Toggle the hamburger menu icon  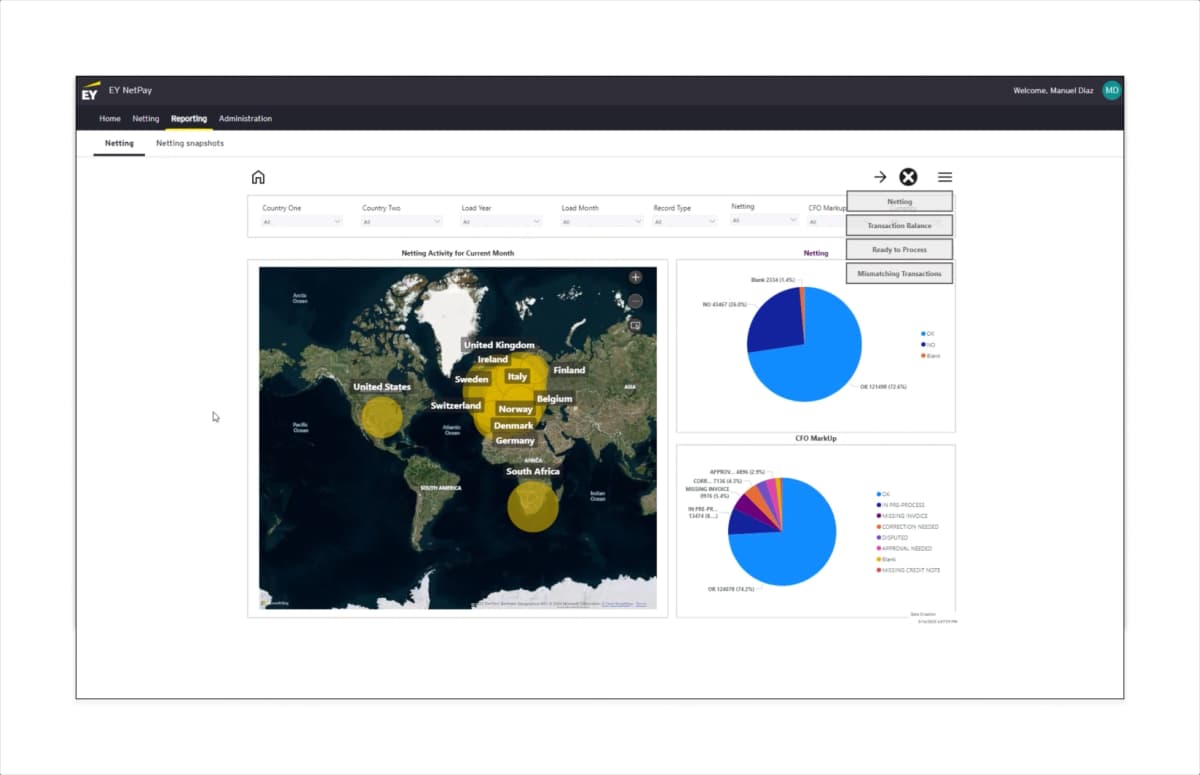coord(945,177)
